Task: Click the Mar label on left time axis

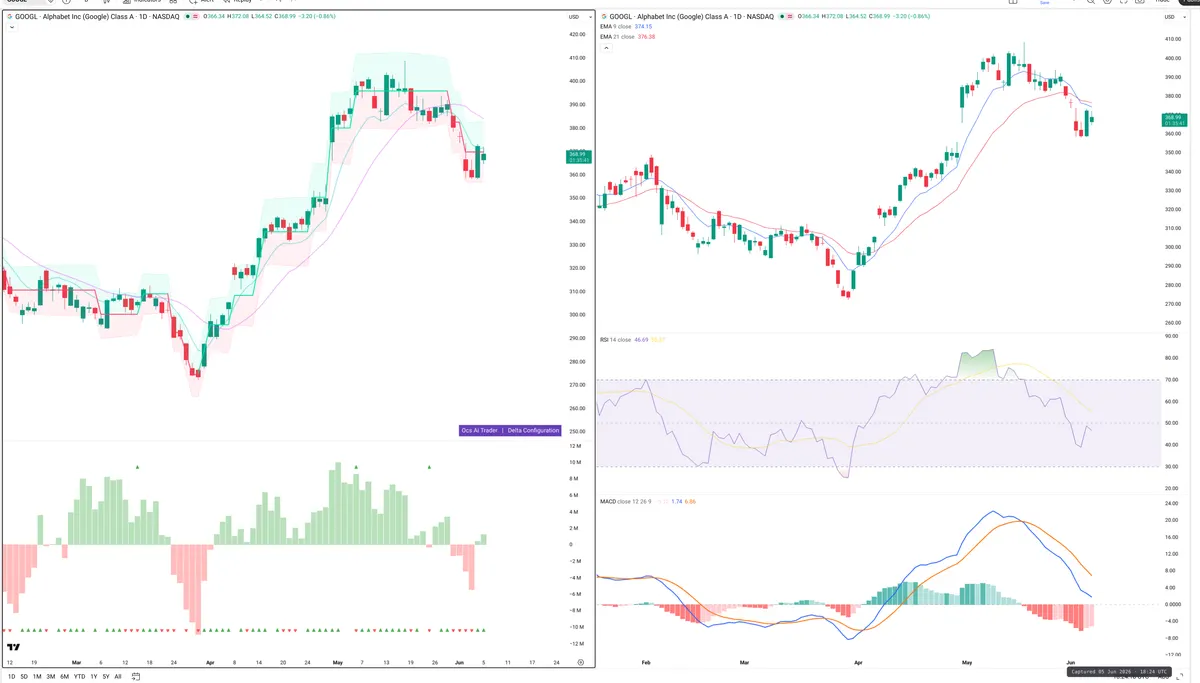Action: [x=76, y=662]
